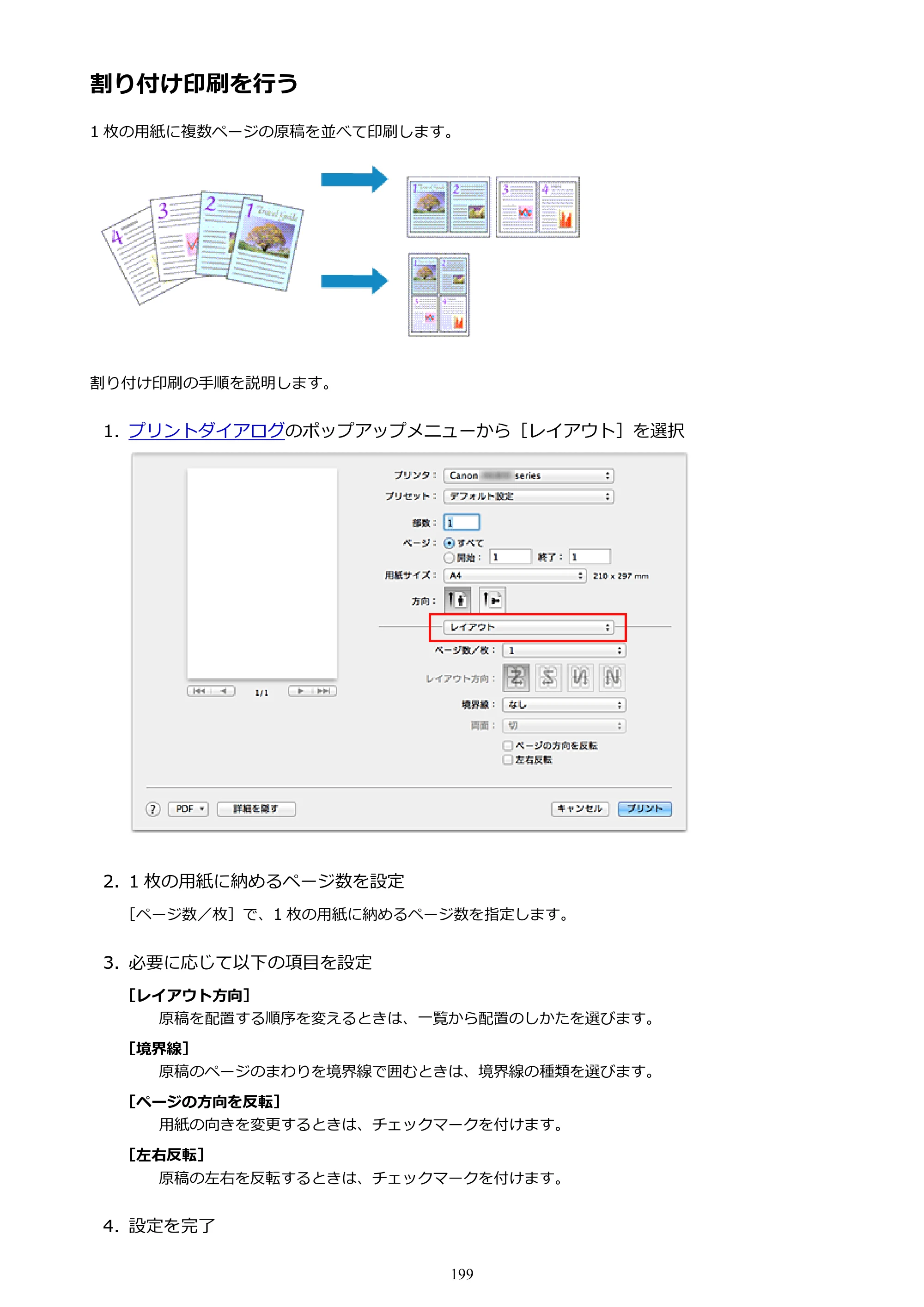Image resolution: width=924 pixels, height=1307 pixels.
Task: Click the 4-up single sheet illustration
Action: [439, 295]
